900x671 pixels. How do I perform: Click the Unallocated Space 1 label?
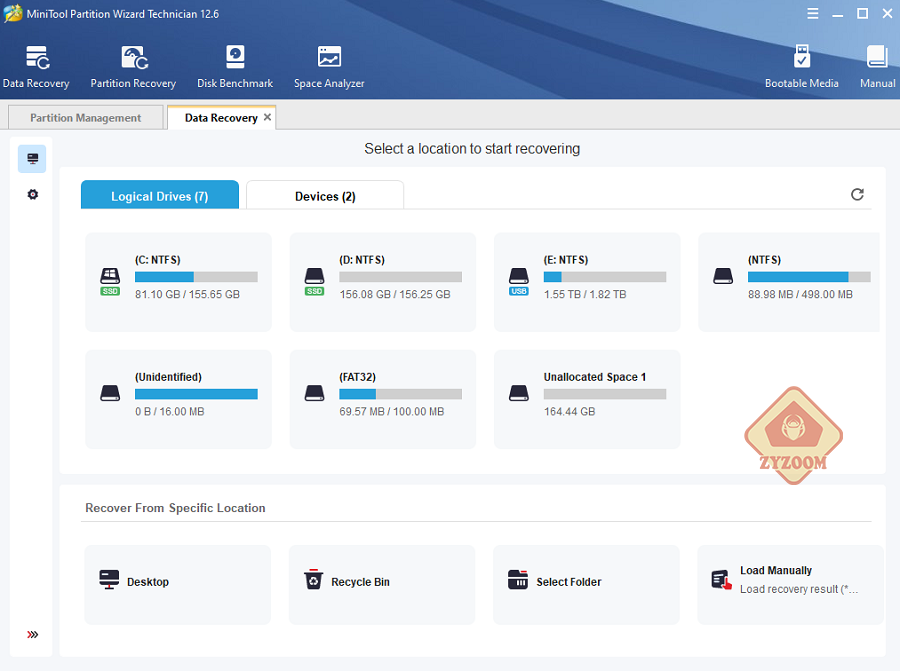pos(595,377)
